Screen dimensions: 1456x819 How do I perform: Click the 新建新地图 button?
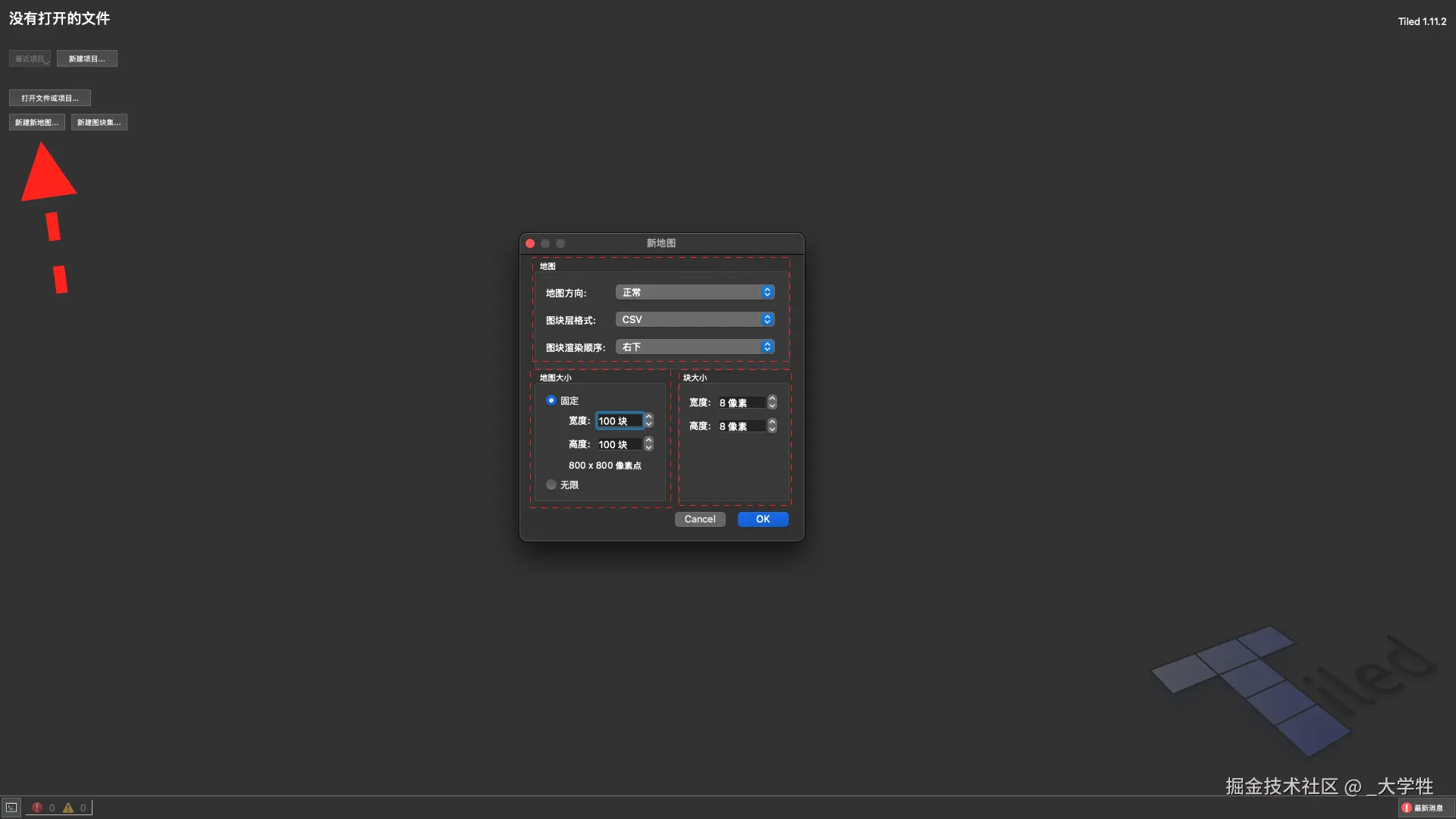click(x=36, y=122)
